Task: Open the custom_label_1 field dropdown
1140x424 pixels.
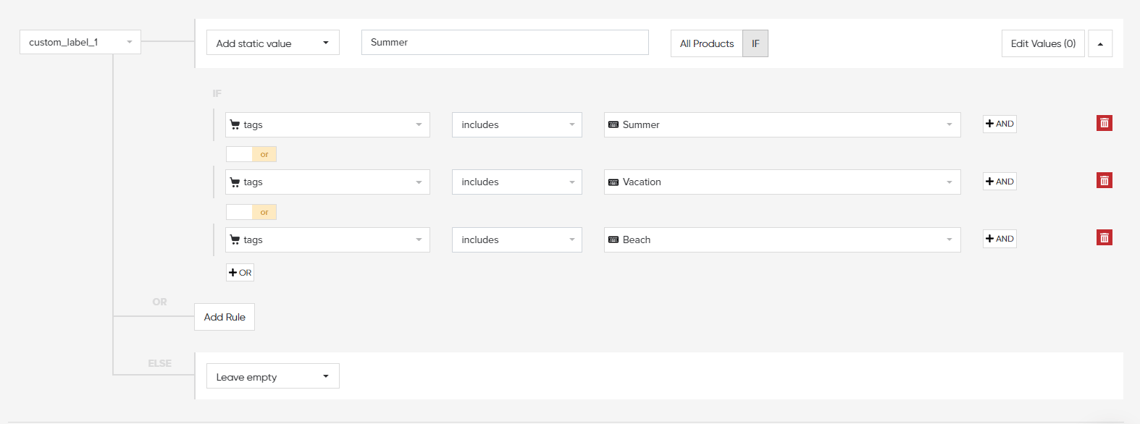Action: [x=80, y=42]
